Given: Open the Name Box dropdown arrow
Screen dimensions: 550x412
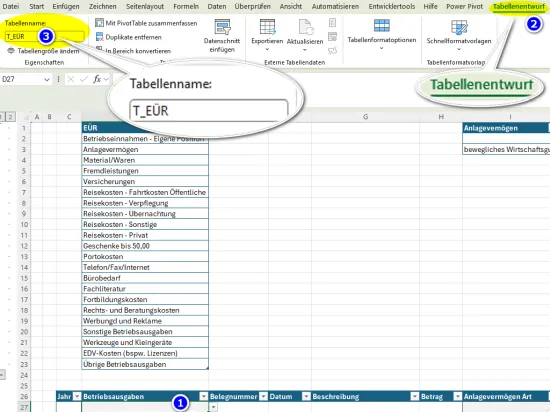Looking at the screenshot, I should [x=47, y=80].
